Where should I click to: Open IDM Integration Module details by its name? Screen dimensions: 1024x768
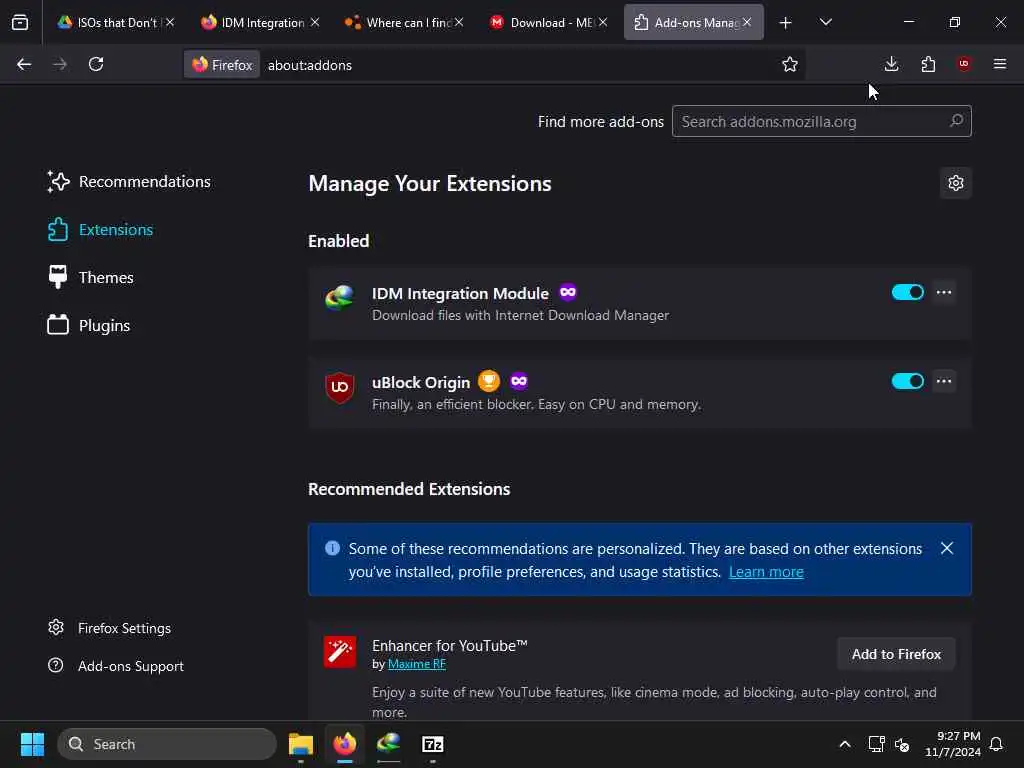click(x=460, y=294)
